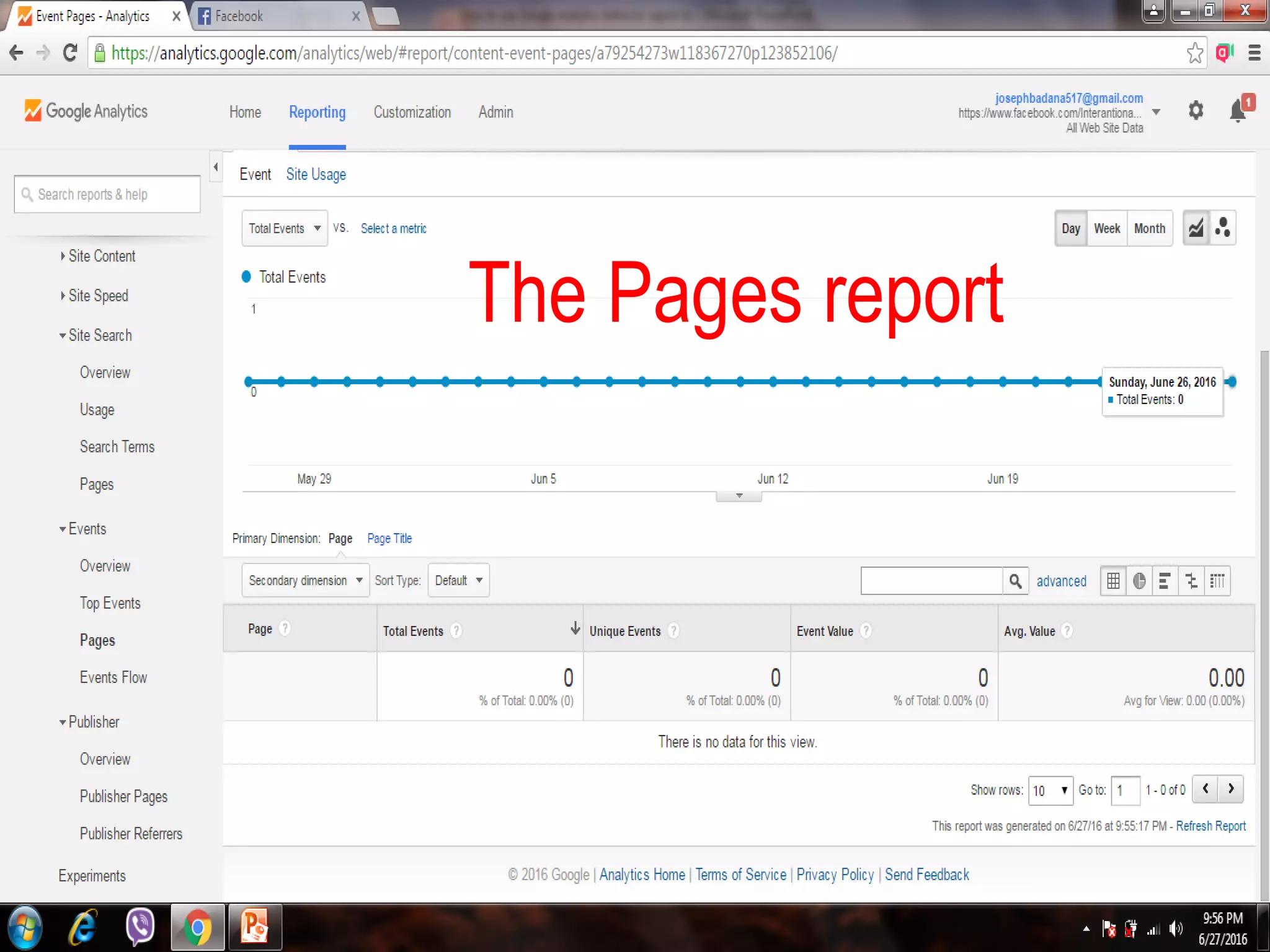The width and height of the screenshot is (1270, 952).
Task: Reload the page in browser
Action: point(70,53)
